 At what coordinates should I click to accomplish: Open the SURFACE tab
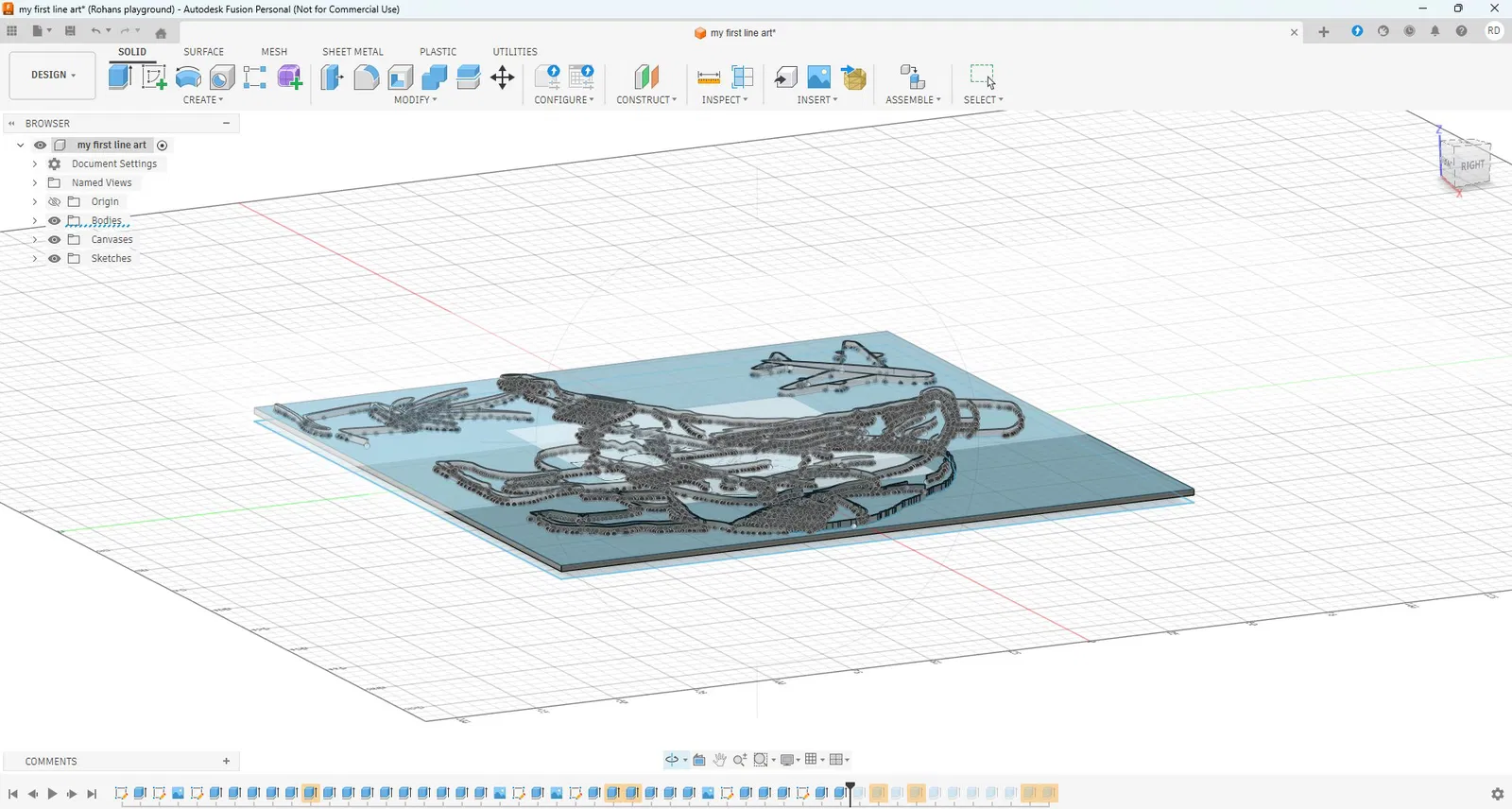coord(203,52)
